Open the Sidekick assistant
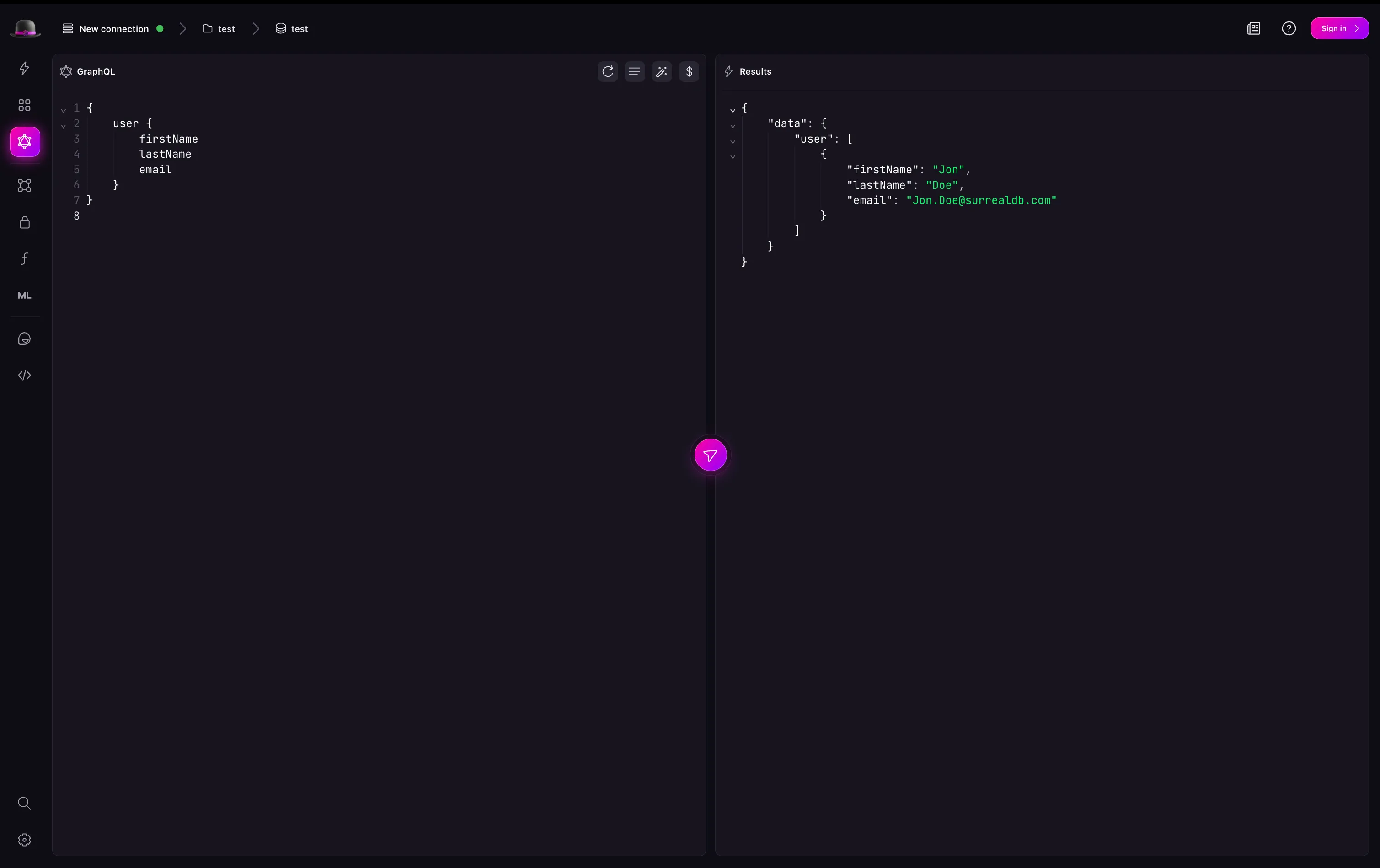 [24, 339]
